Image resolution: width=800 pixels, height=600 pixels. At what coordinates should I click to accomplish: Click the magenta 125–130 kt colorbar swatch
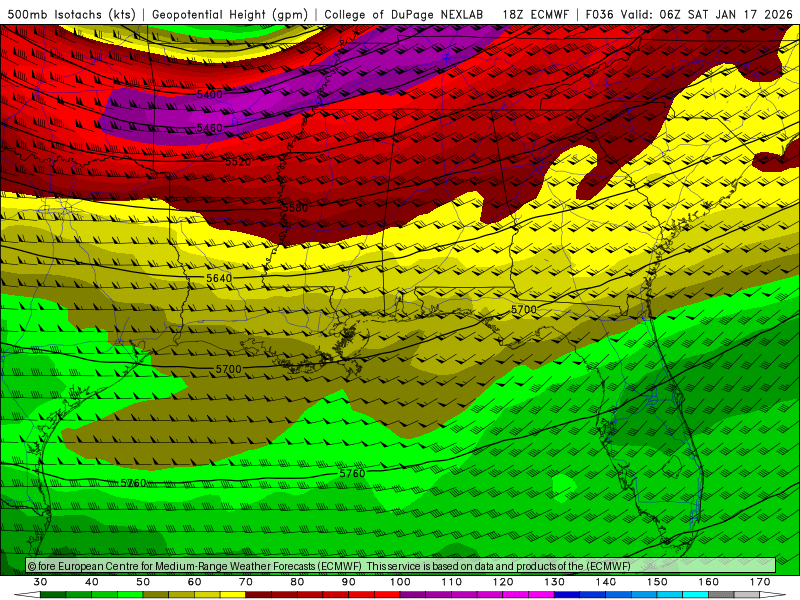(x=541, y=595)
